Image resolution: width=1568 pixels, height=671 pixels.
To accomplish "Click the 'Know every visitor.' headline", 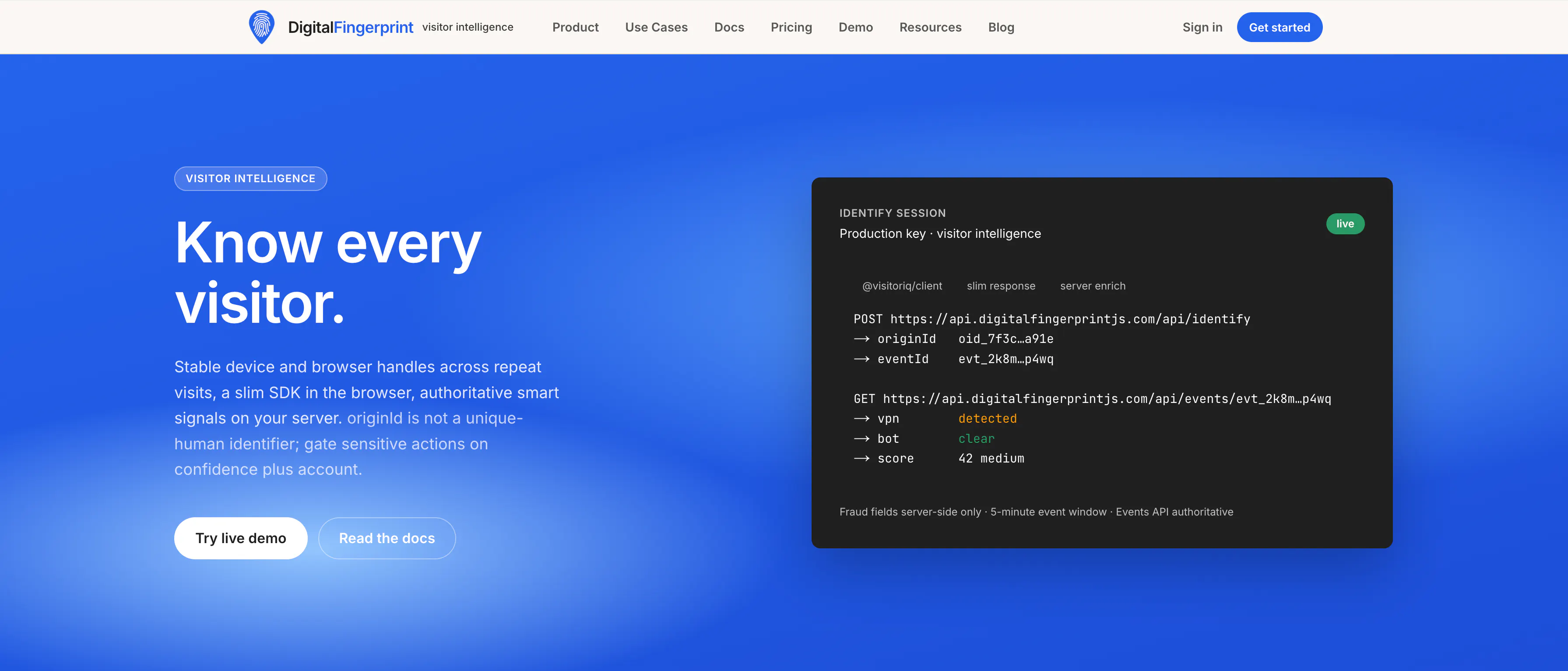I will (x=327, y=273).
